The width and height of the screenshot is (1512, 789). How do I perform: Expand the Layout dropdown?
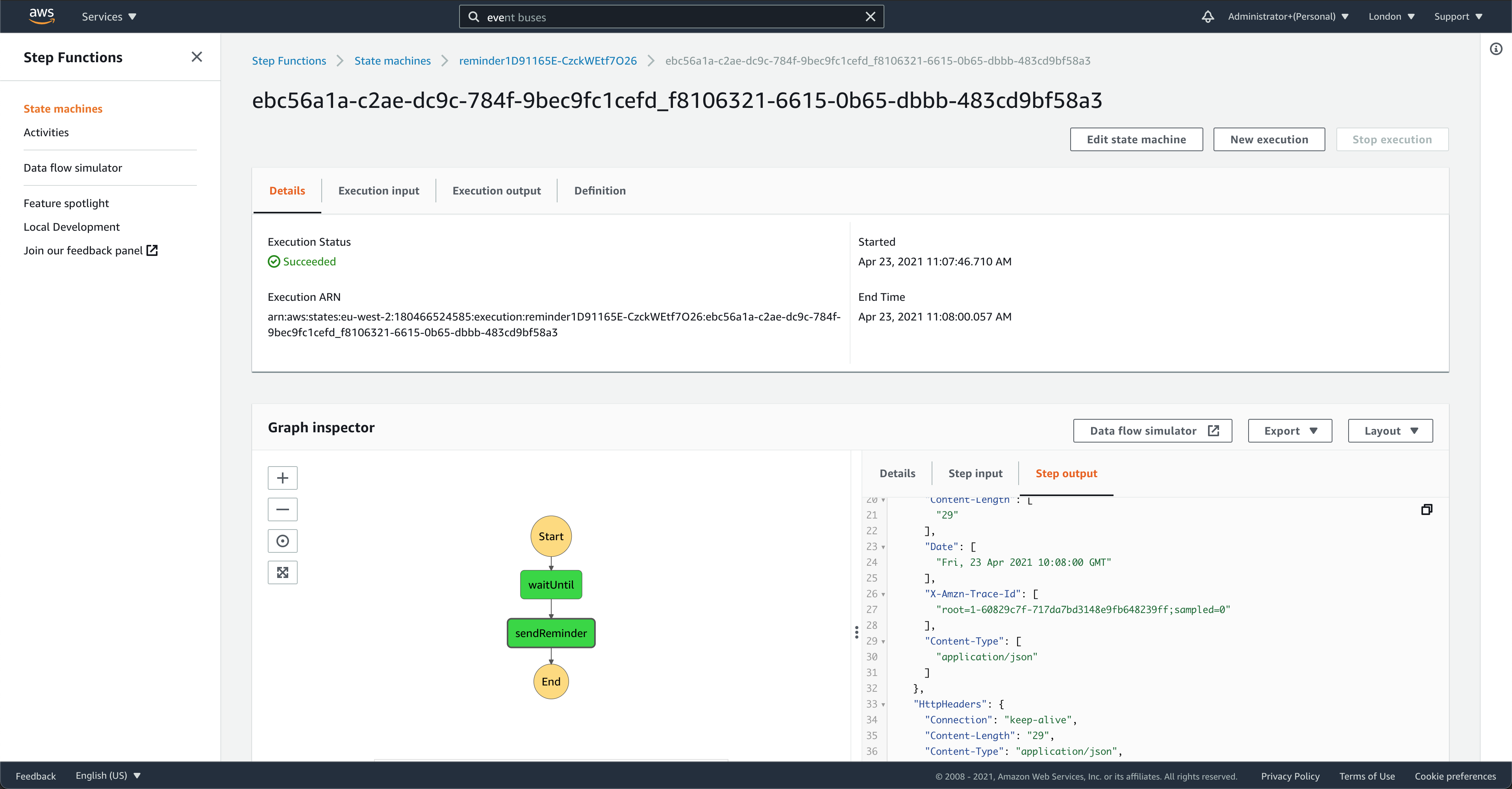(1390, 430)
